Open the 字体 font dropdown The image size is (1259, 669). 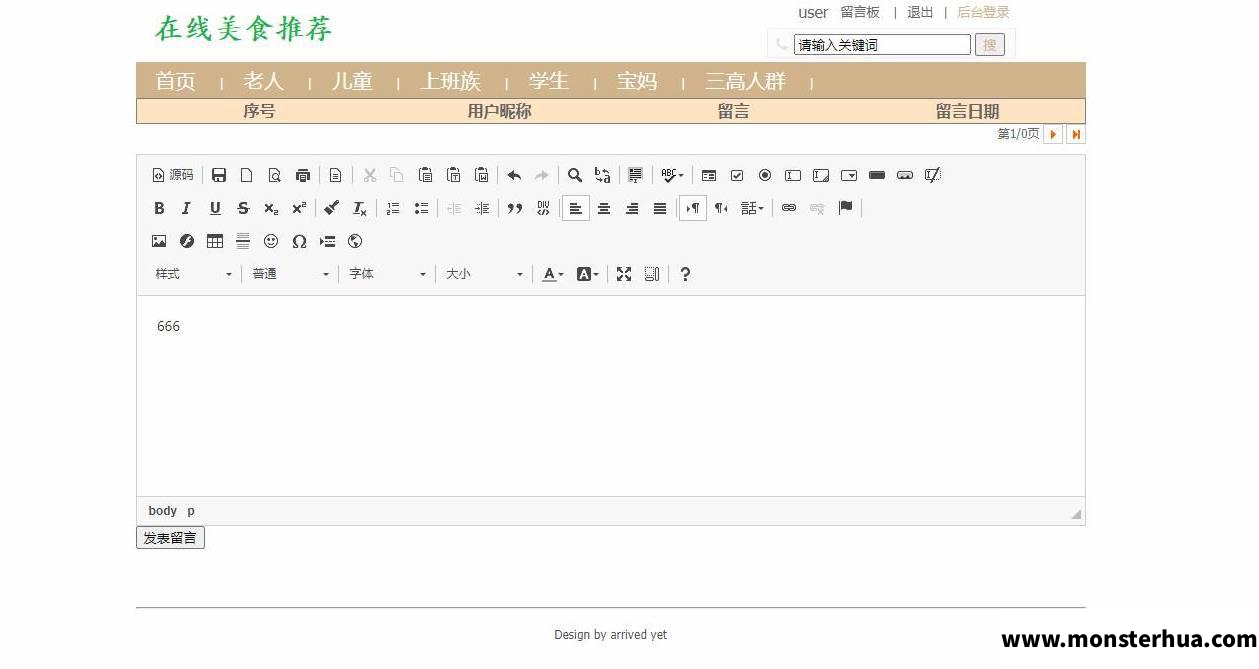[387, 274]
